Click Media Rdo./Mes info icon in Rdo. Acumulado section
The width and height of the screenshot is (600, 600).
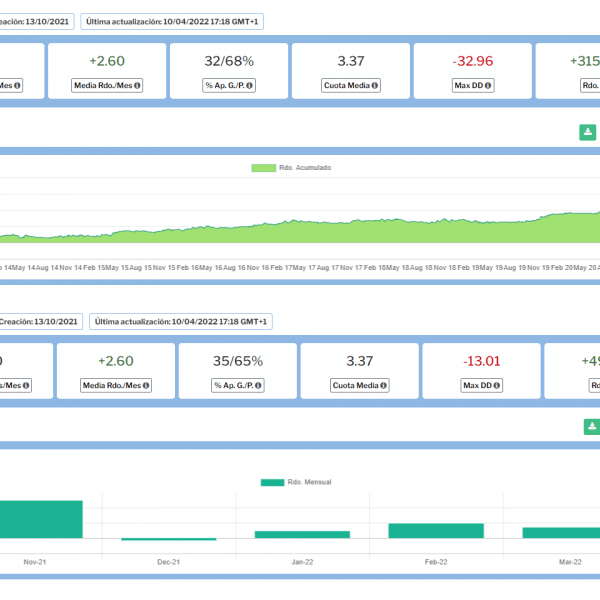point(137,85)
